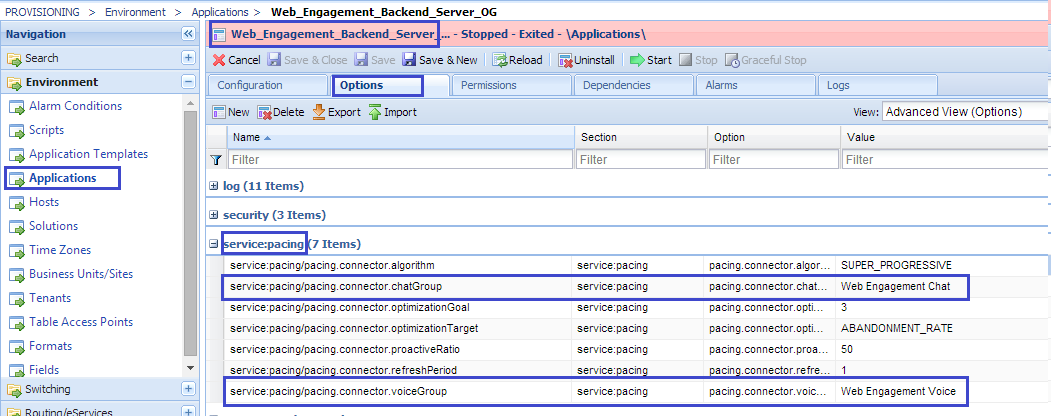
Task: Click Save & New toolbar button
Action: click(439, 60)
